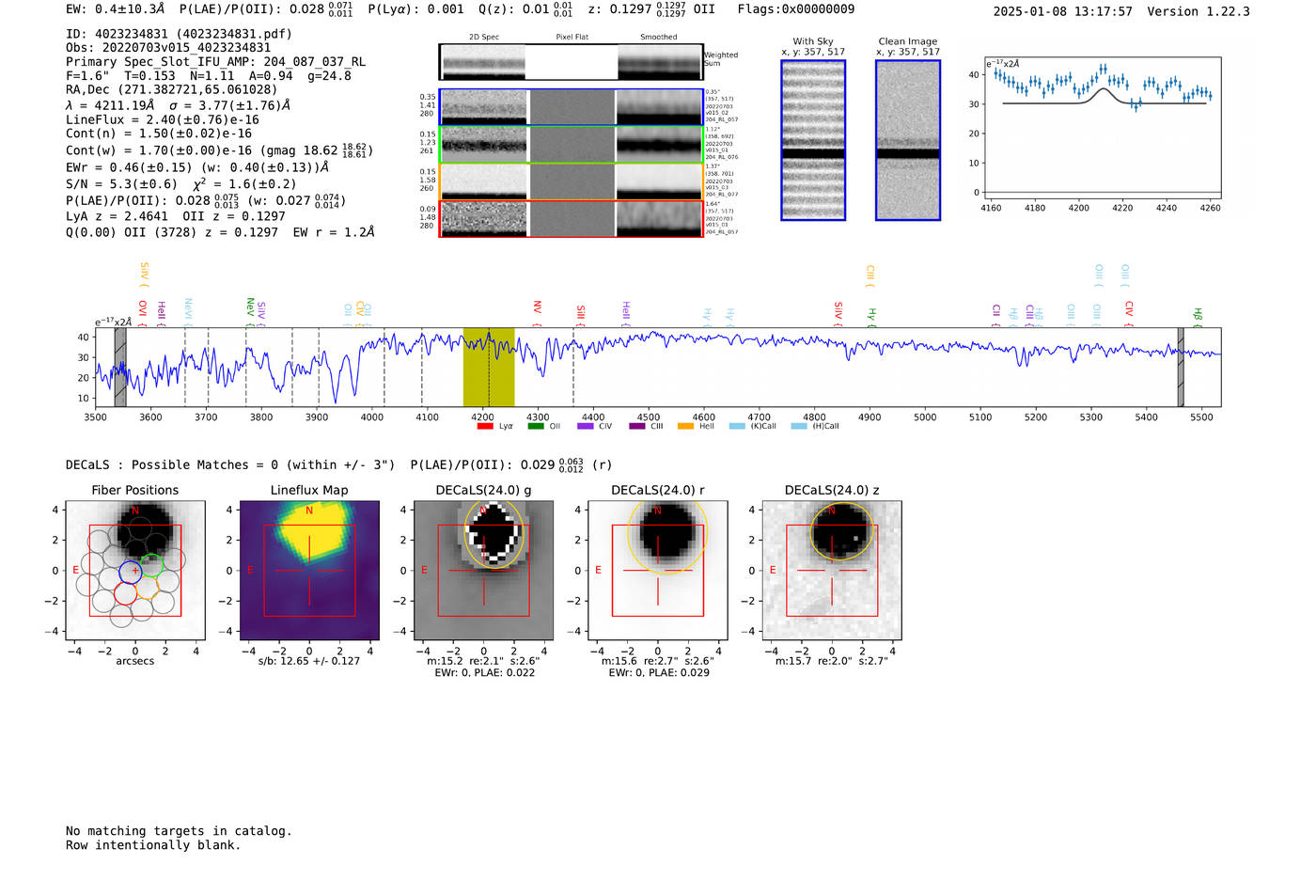
Task: Select the blue-bordered 2D spectrum row
Action: coord(572,107)
